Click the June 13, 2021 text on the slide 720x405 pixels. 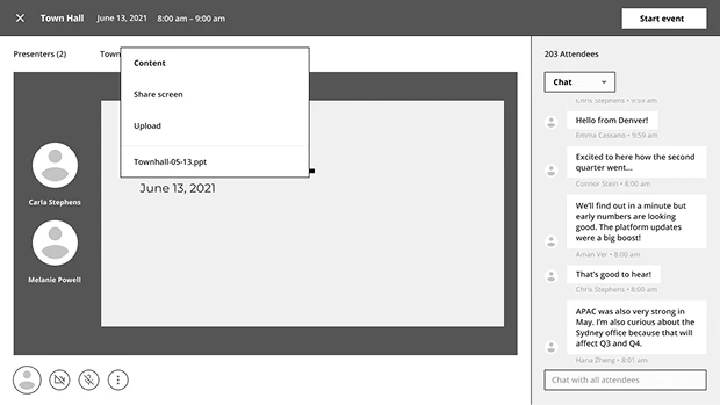[x=178, y=188]
